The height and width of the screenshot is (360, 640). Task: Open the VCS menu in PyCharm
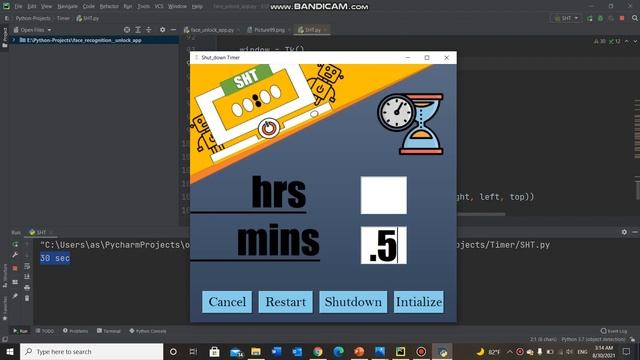click(159, 7)
